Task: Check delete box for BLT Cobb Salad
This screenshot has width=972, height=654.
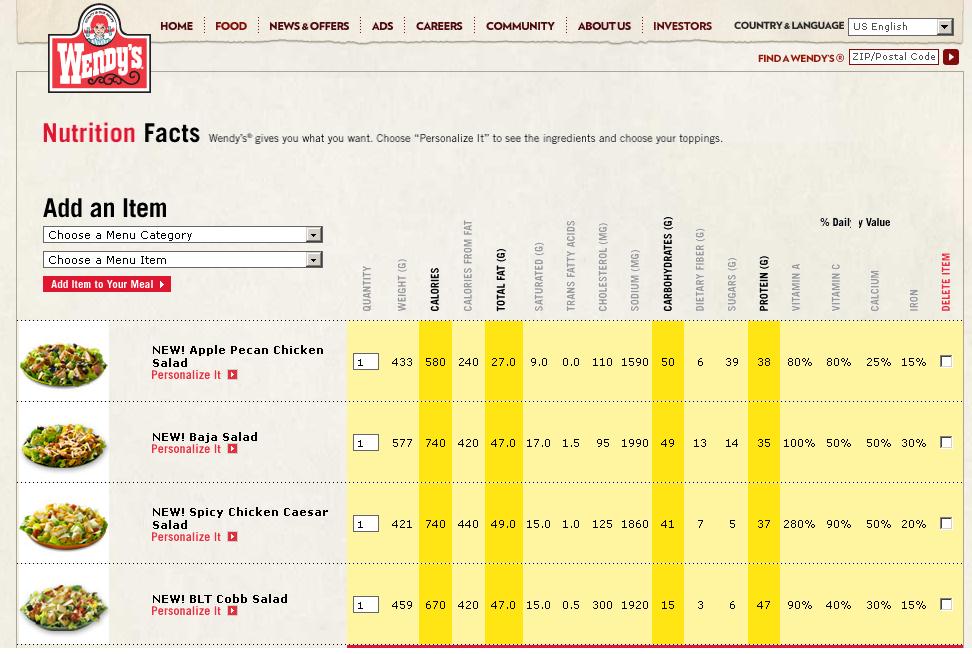Action: pyautogui.click(x=946, y=604)
